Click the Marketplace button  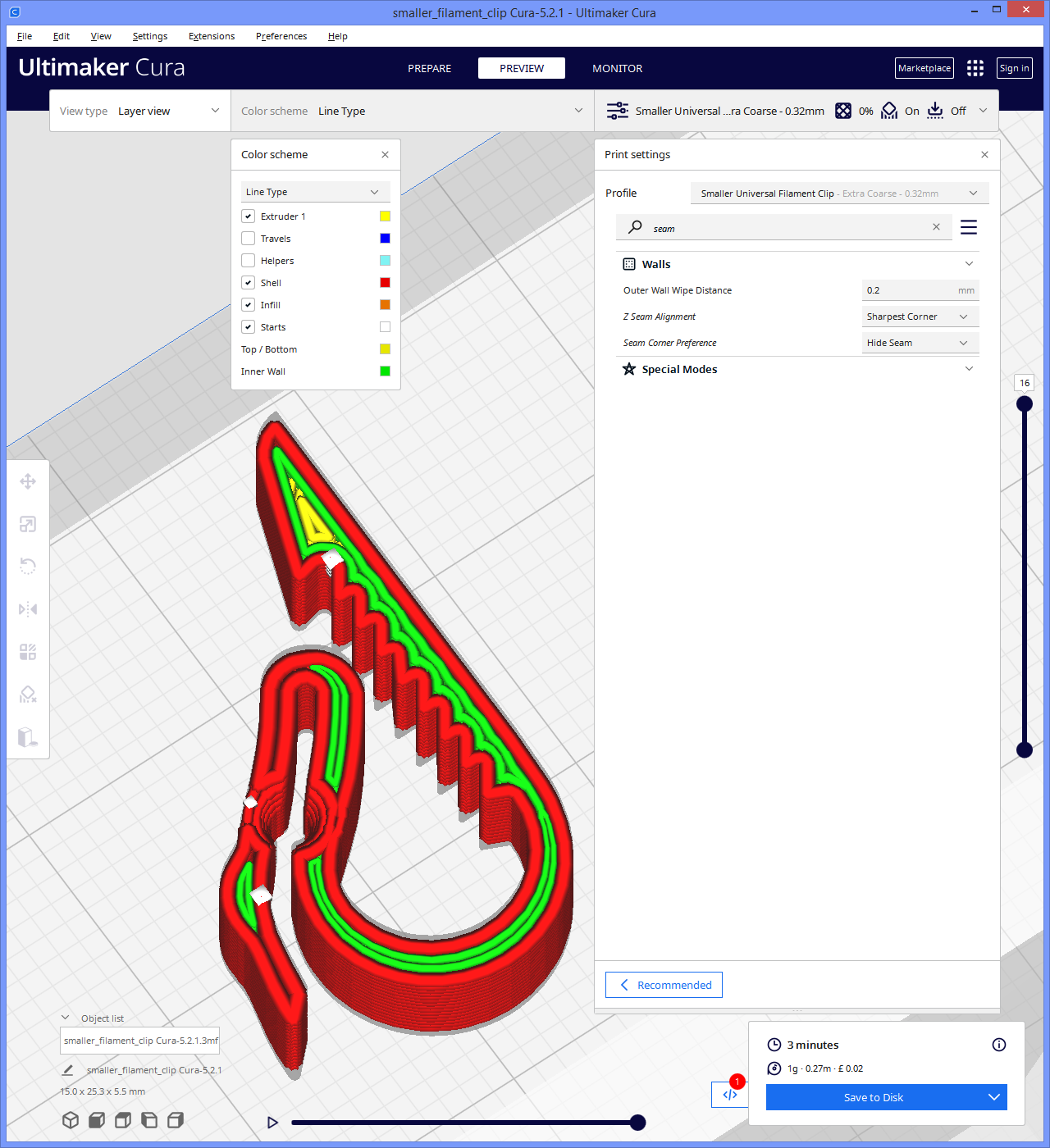point(924,68)
